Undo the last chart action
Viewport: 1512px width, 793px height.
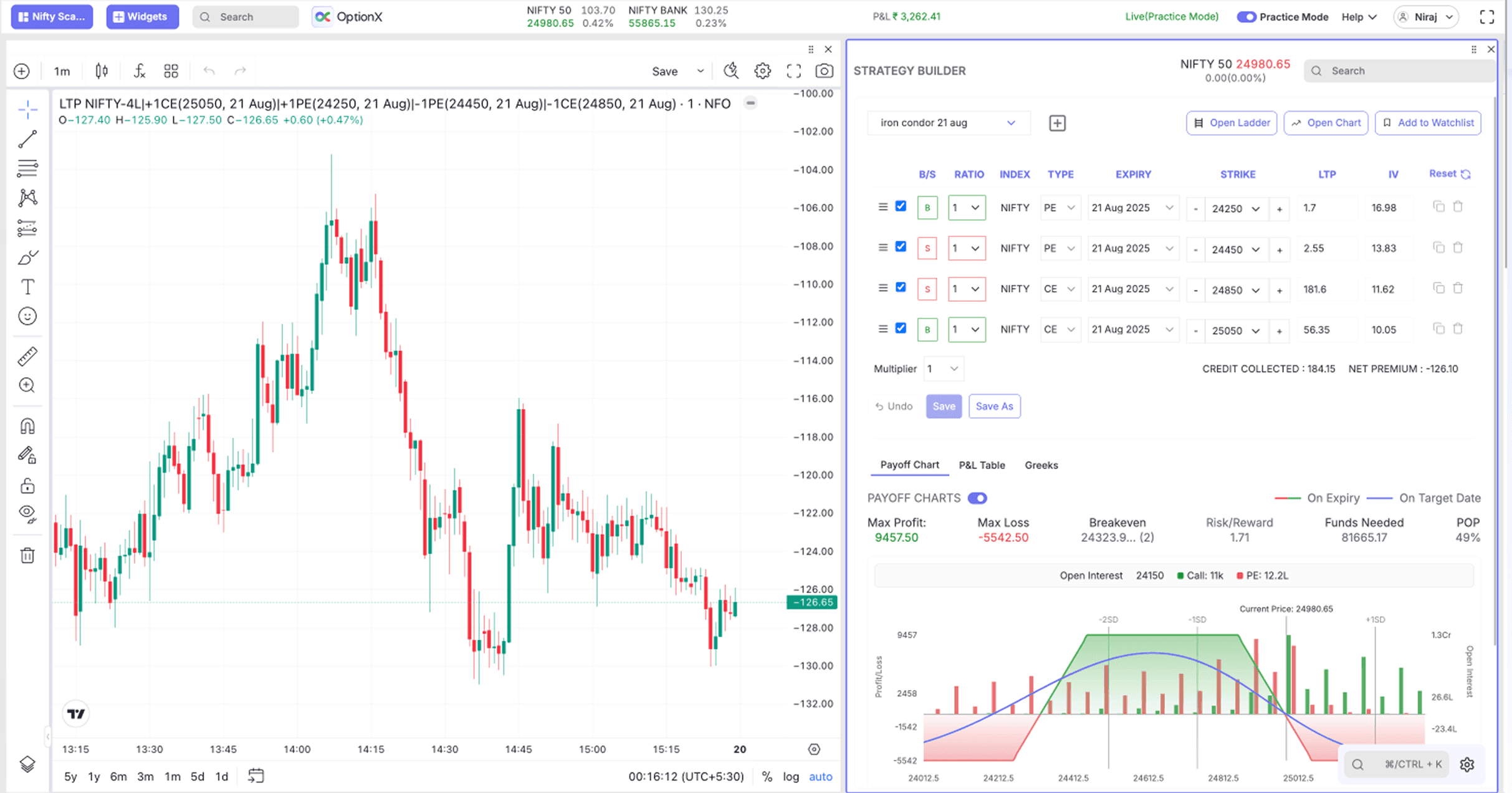coord(209,71)
